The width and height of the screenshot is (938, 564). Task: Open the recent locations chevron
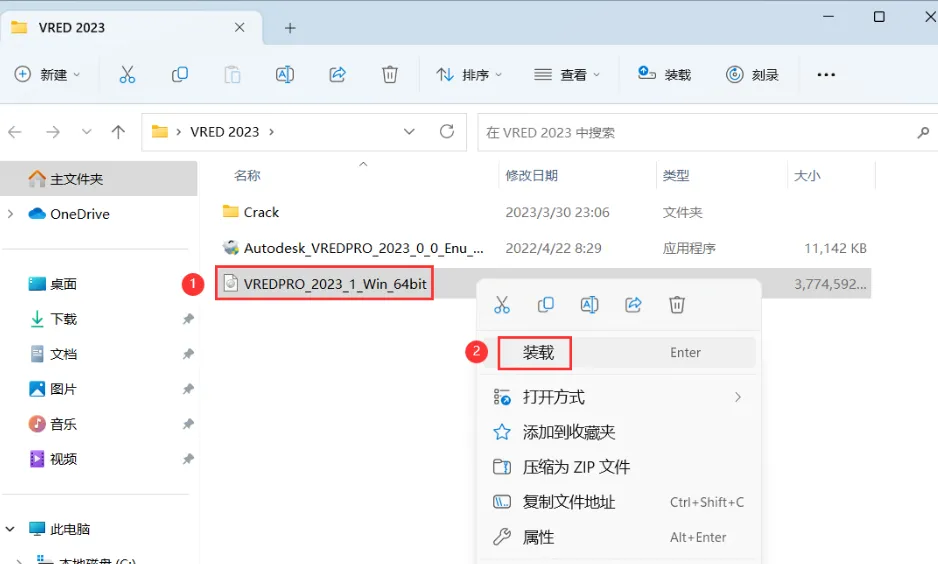coord(87,132)
